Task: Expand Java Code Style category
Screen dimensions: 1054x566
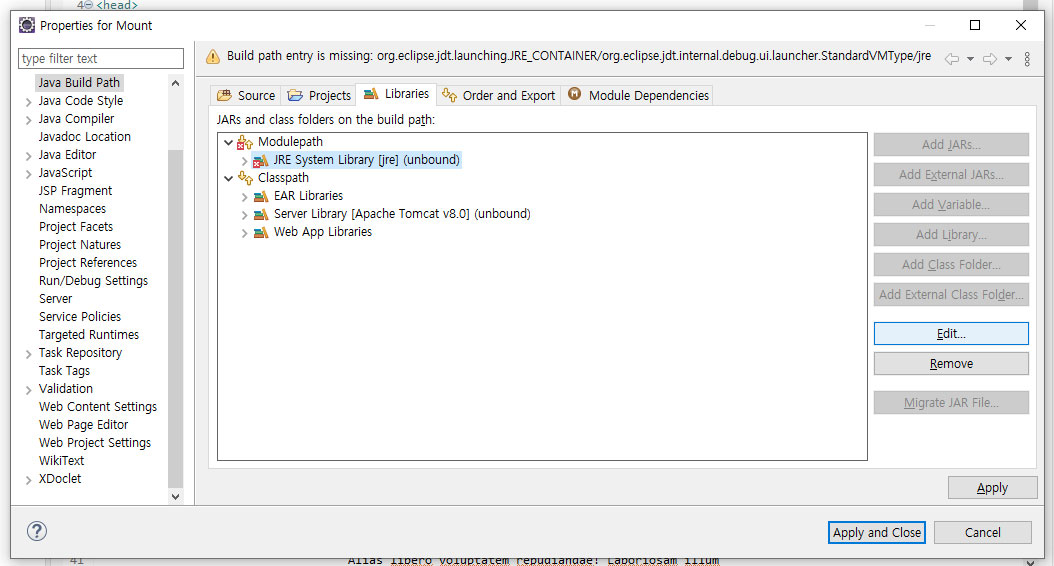Action: click(28, 102)
